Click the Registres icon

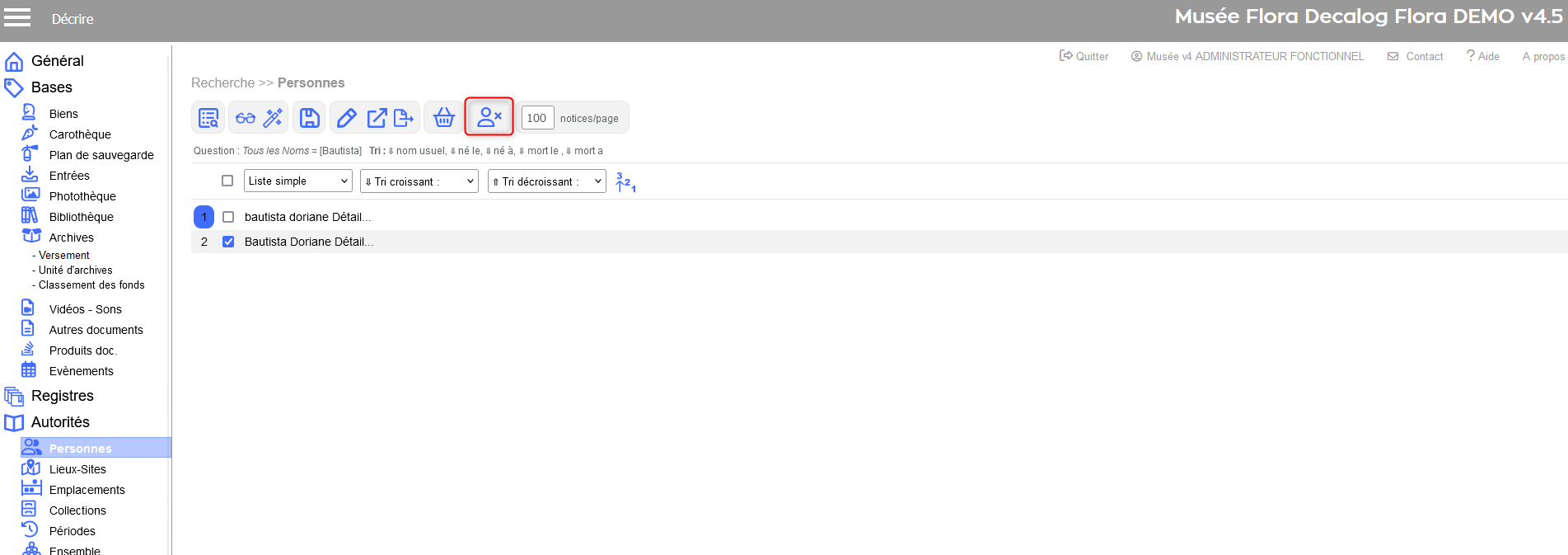[x=14, y=397]
